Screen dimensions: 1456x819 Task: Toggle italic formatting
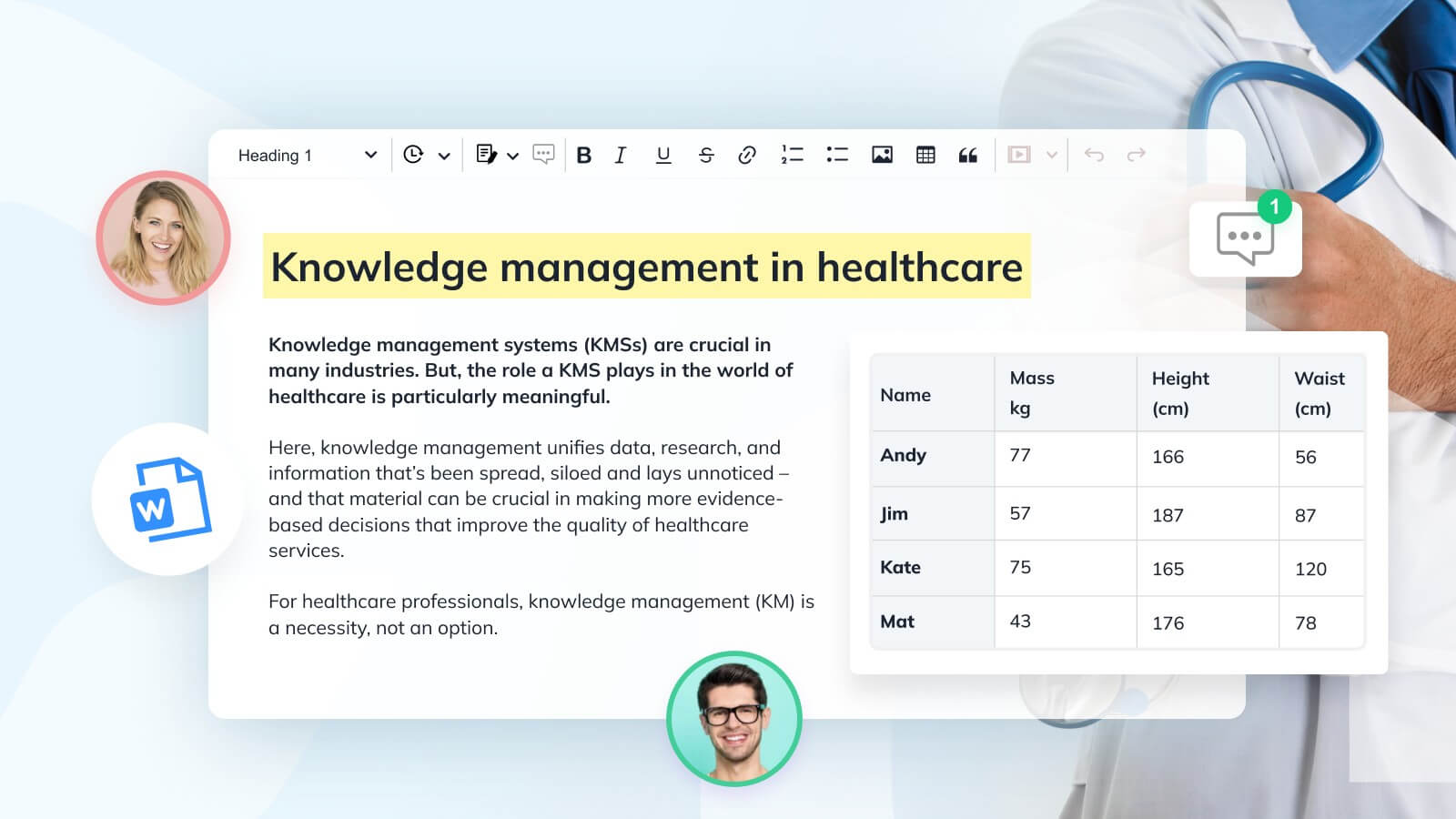621,156
